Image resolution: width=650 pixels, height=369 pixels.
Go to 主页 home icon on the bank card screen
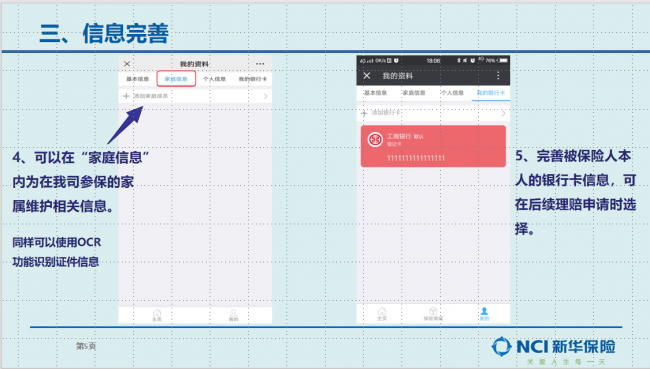[x=382, y=314]
